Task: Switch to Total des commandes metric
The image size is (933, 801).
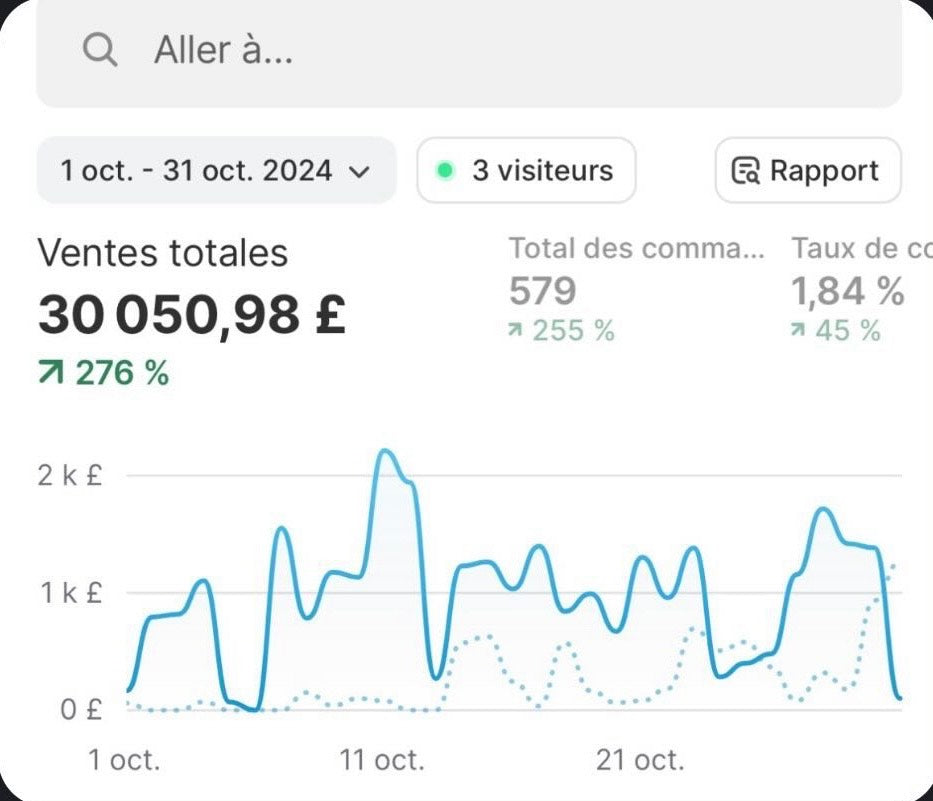Action: click(x=637, y=248)
